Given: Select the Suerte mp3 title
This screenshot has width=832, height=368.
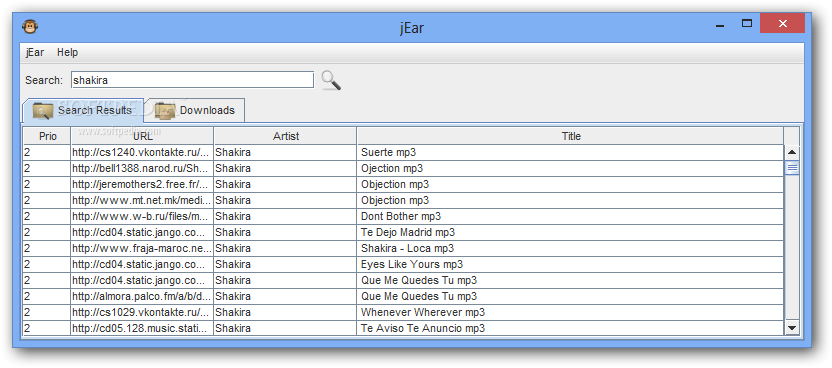Looking at the screenshot, I should (388, 153).
